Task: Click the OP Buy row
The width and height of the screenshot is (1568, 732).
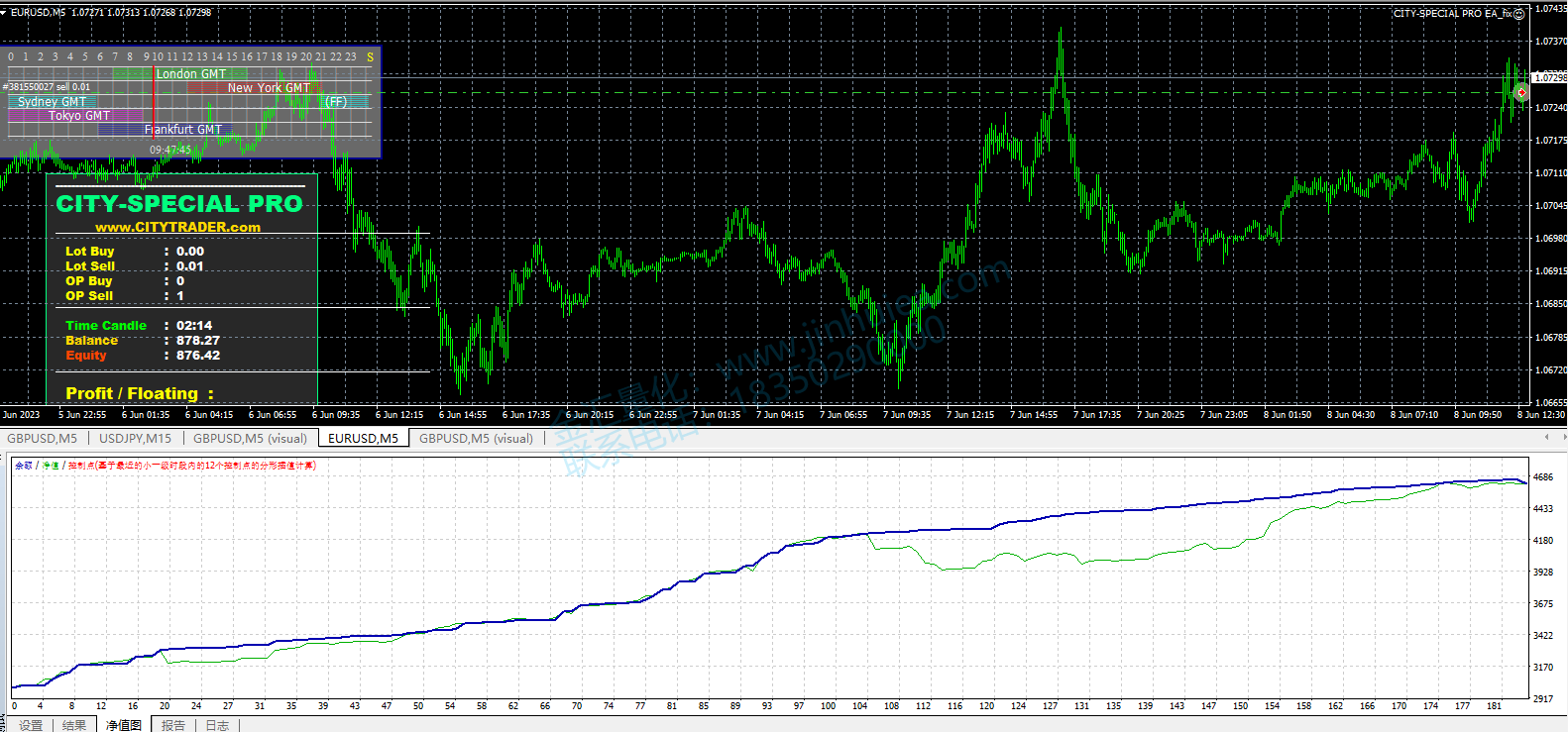Action: [125, 281]
